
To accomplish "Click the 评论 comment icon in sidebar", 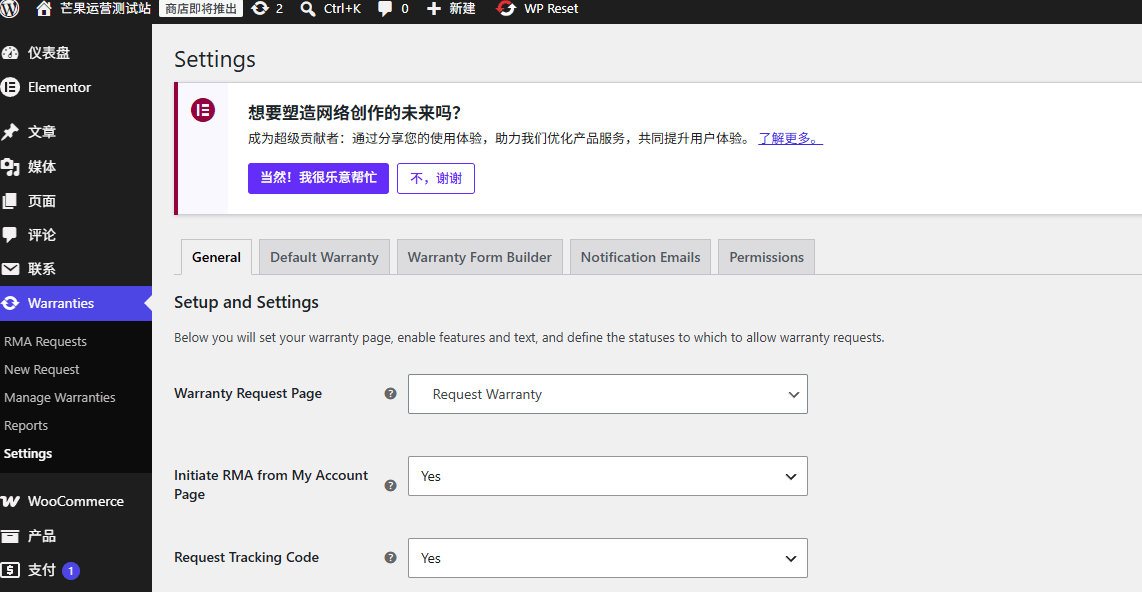I will (10, 234).
